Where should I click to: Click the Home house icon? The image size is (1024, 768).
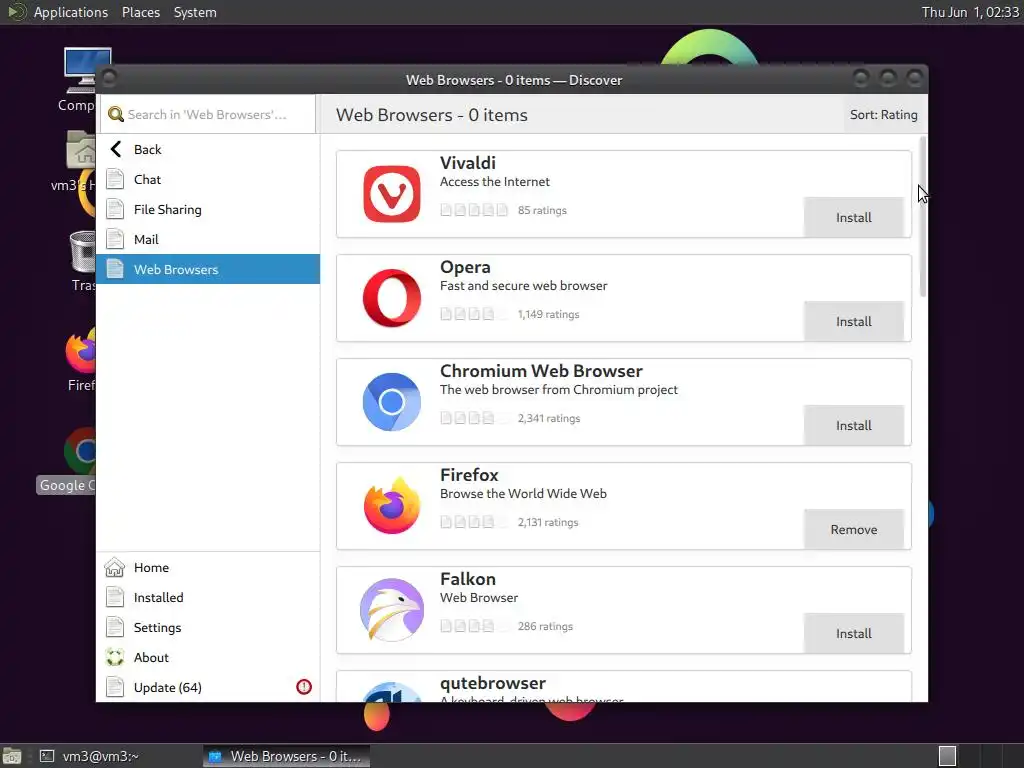[114, 567]
